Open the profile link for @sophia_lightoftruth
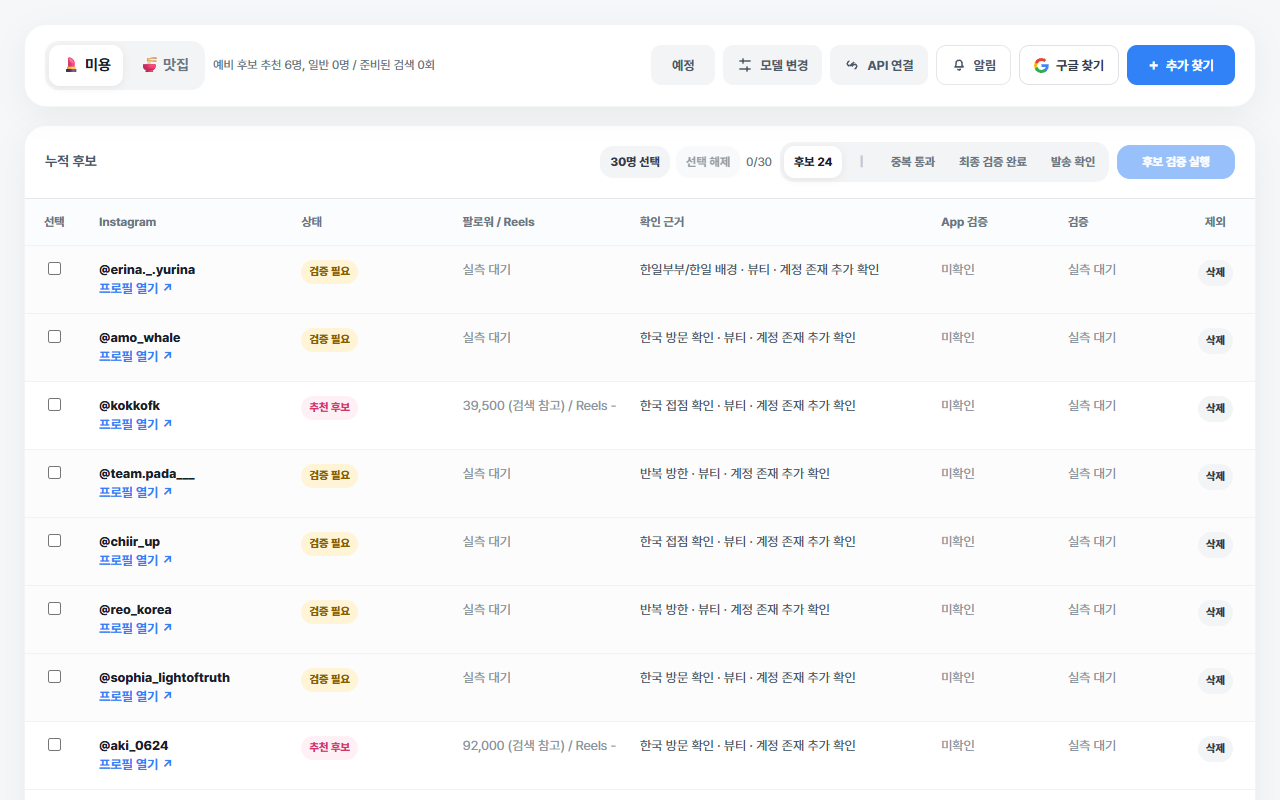Image resolution: width=1280 pixels, height=800 pixels. 136,696
